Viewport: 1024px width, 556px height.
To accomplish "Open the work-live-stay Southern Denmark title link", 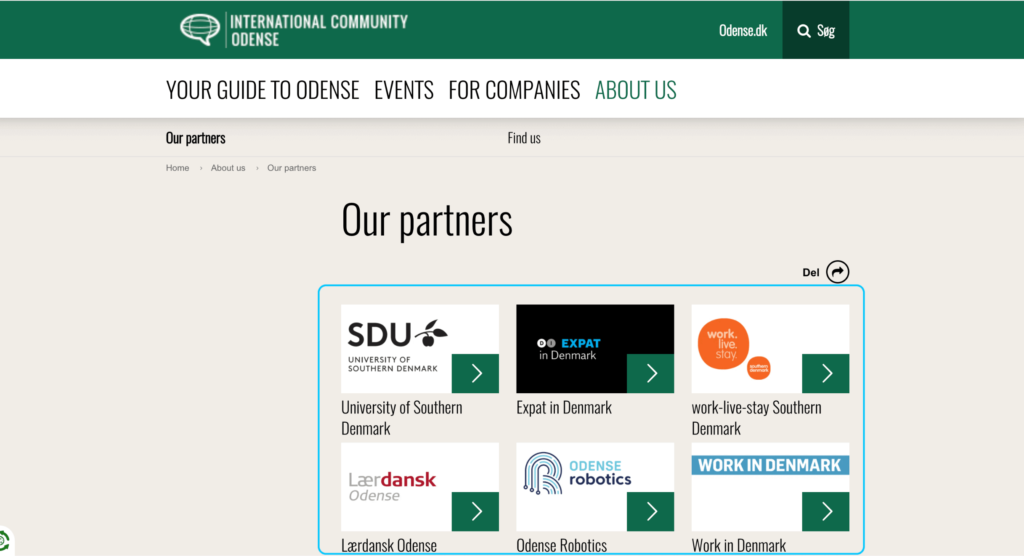I will coord(756,417).
